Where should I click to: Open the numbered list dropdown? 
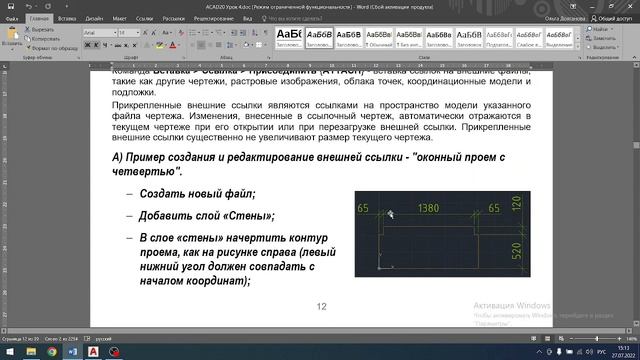[212, 33]
